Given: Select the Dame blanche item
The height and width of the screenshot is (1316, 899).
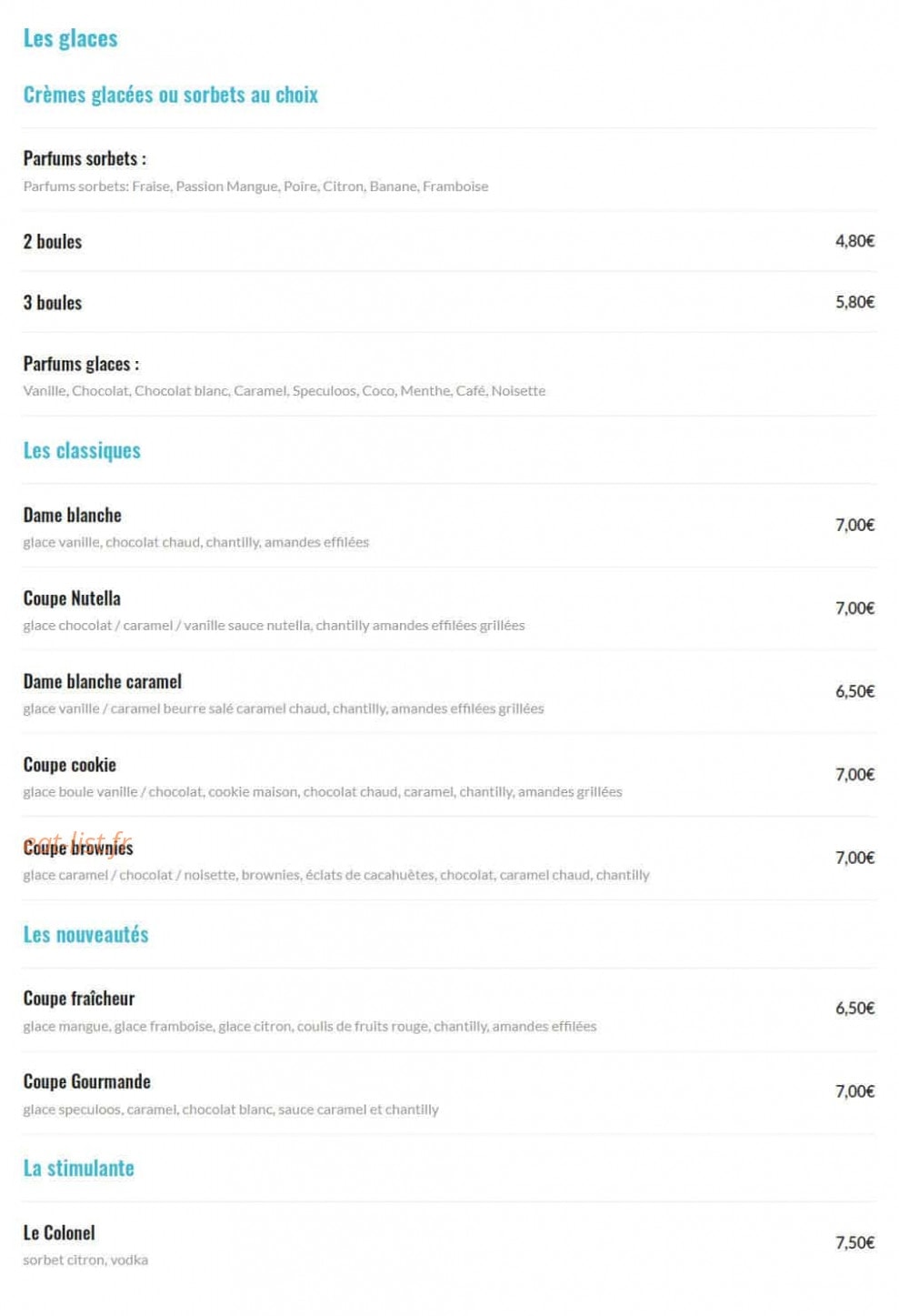Looking at the screenshot, I should (x=72, y=515).
